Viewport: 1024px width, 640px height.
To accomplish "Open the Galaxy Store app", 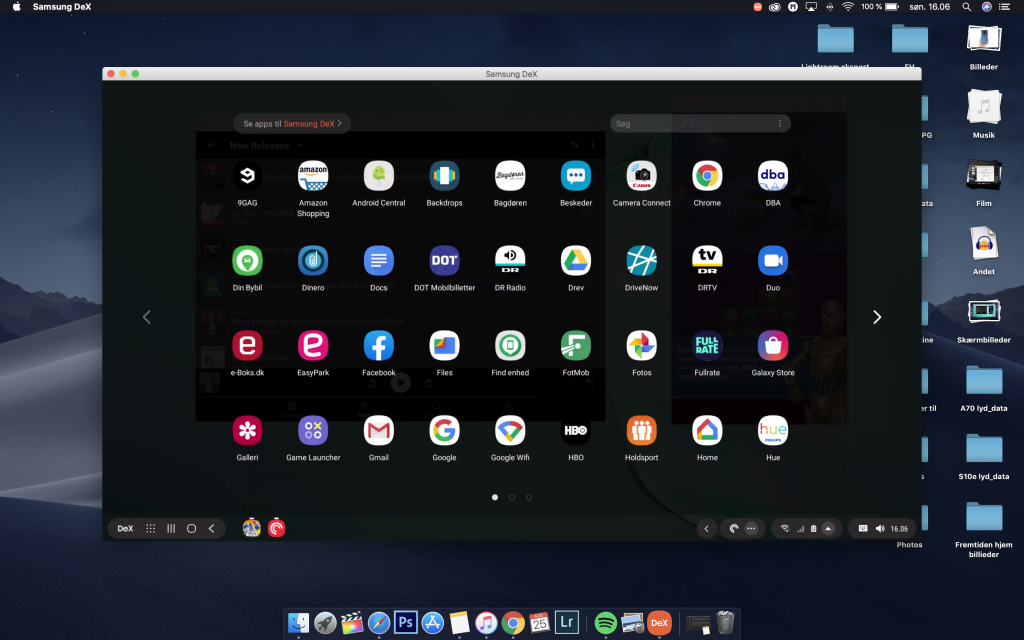I will (x=773, y=345).
